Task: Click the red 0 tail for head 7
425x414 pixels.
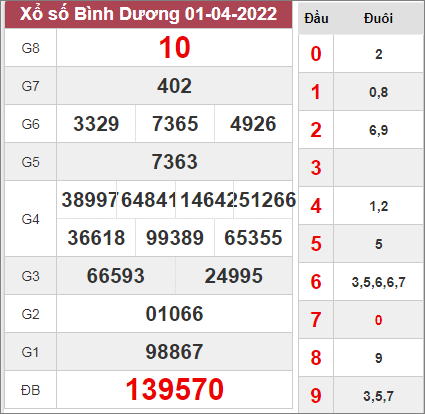Action: (378, 320)
